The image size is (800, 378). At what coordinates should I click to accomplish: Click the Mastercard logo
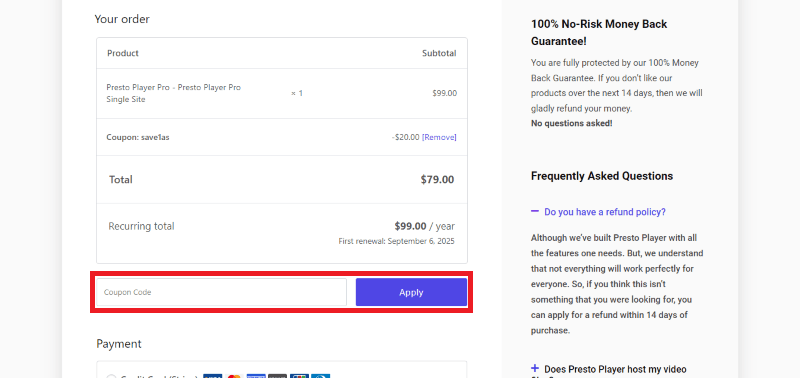tap(234, 376)
